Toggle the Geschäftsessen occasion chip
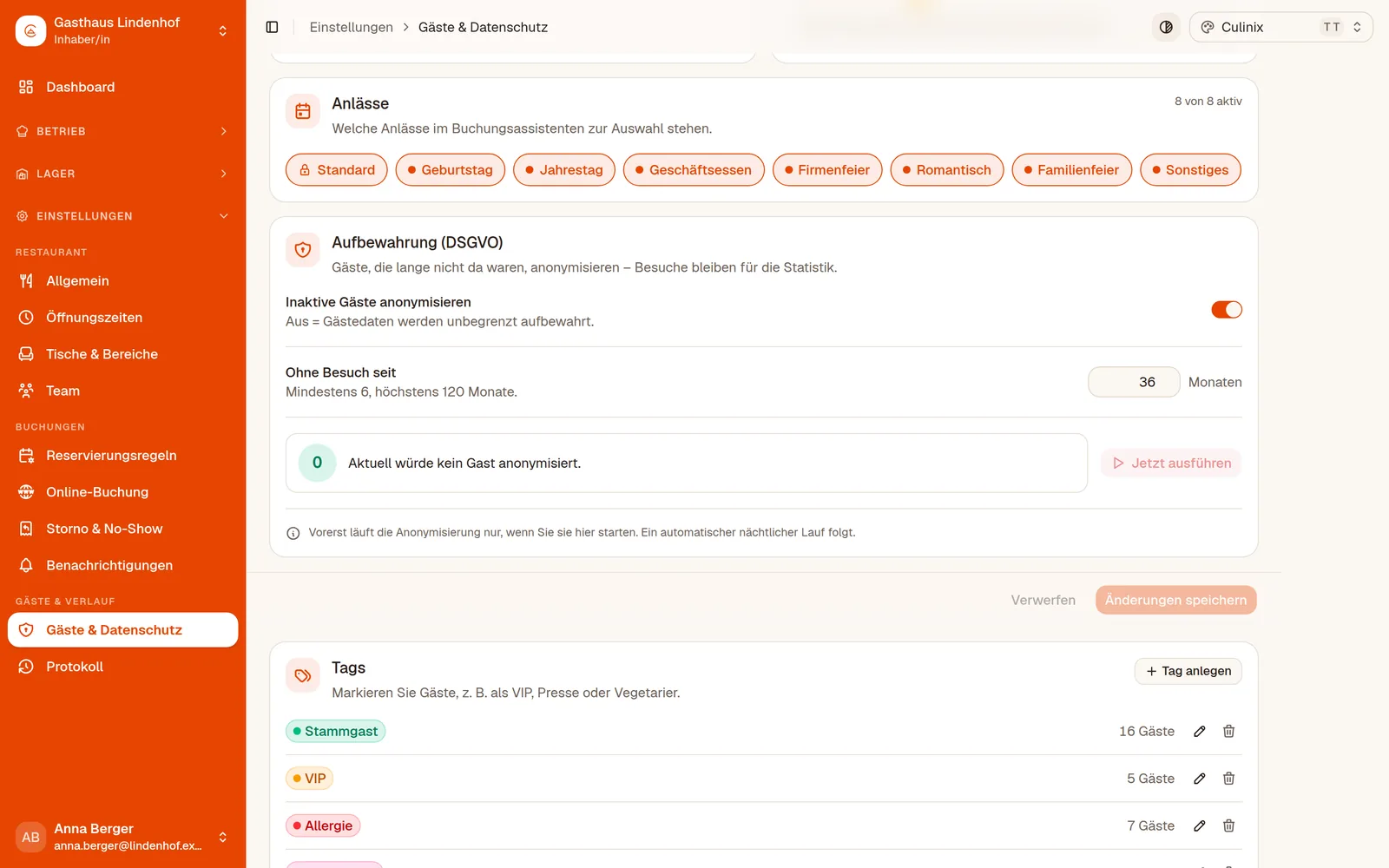The height and width of the screenshot is (868, 1389). (x=694, y=170)
